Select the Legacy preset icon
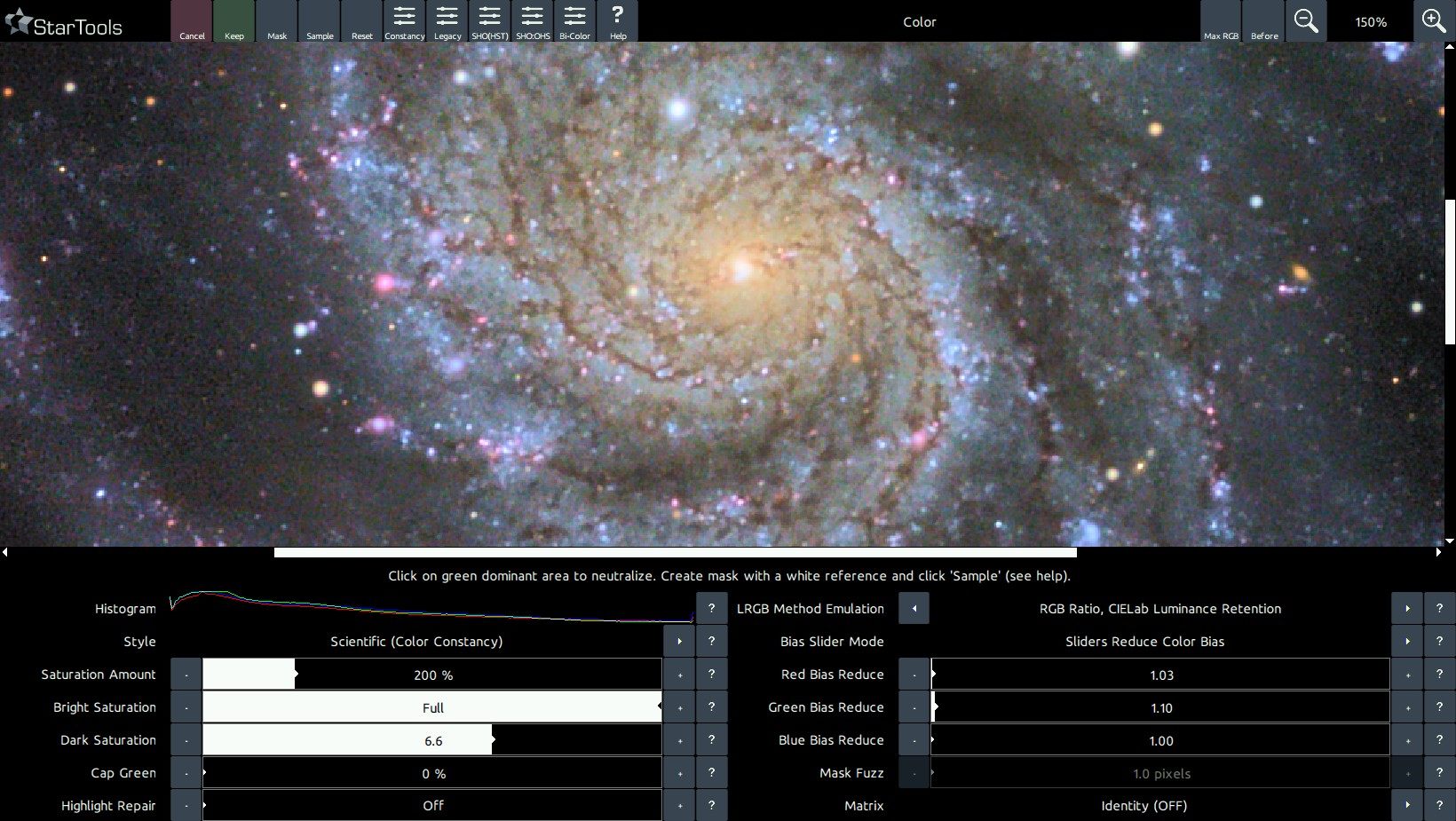 pyautogui.click(x=447, y=21)
